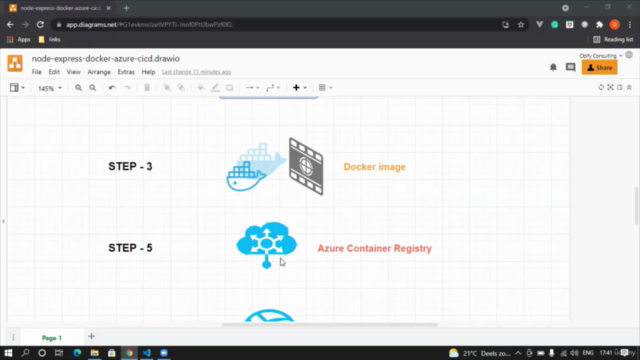Undo the last change
The image size is (640, 360).
[x=112, y=88]
